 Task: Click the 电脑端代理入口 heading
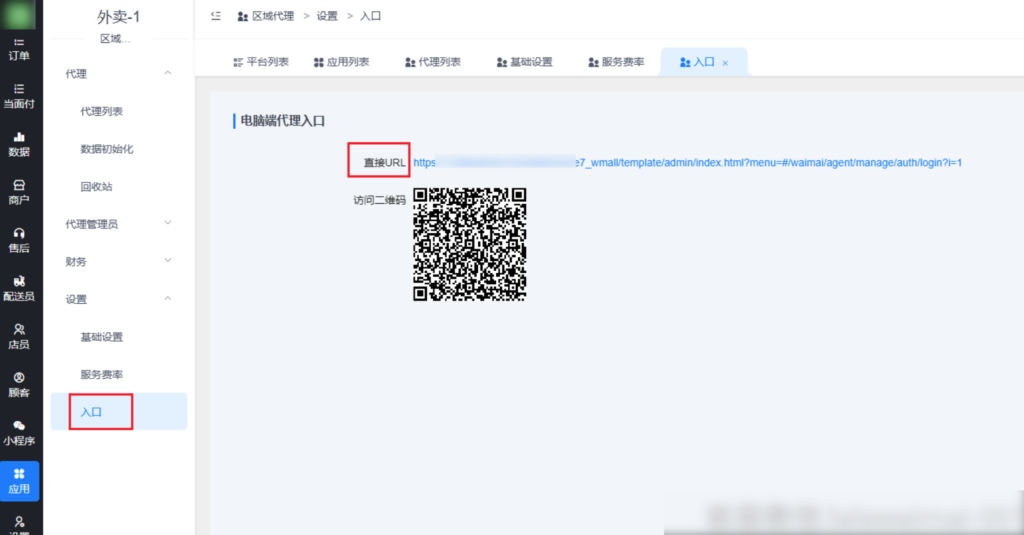283,121
